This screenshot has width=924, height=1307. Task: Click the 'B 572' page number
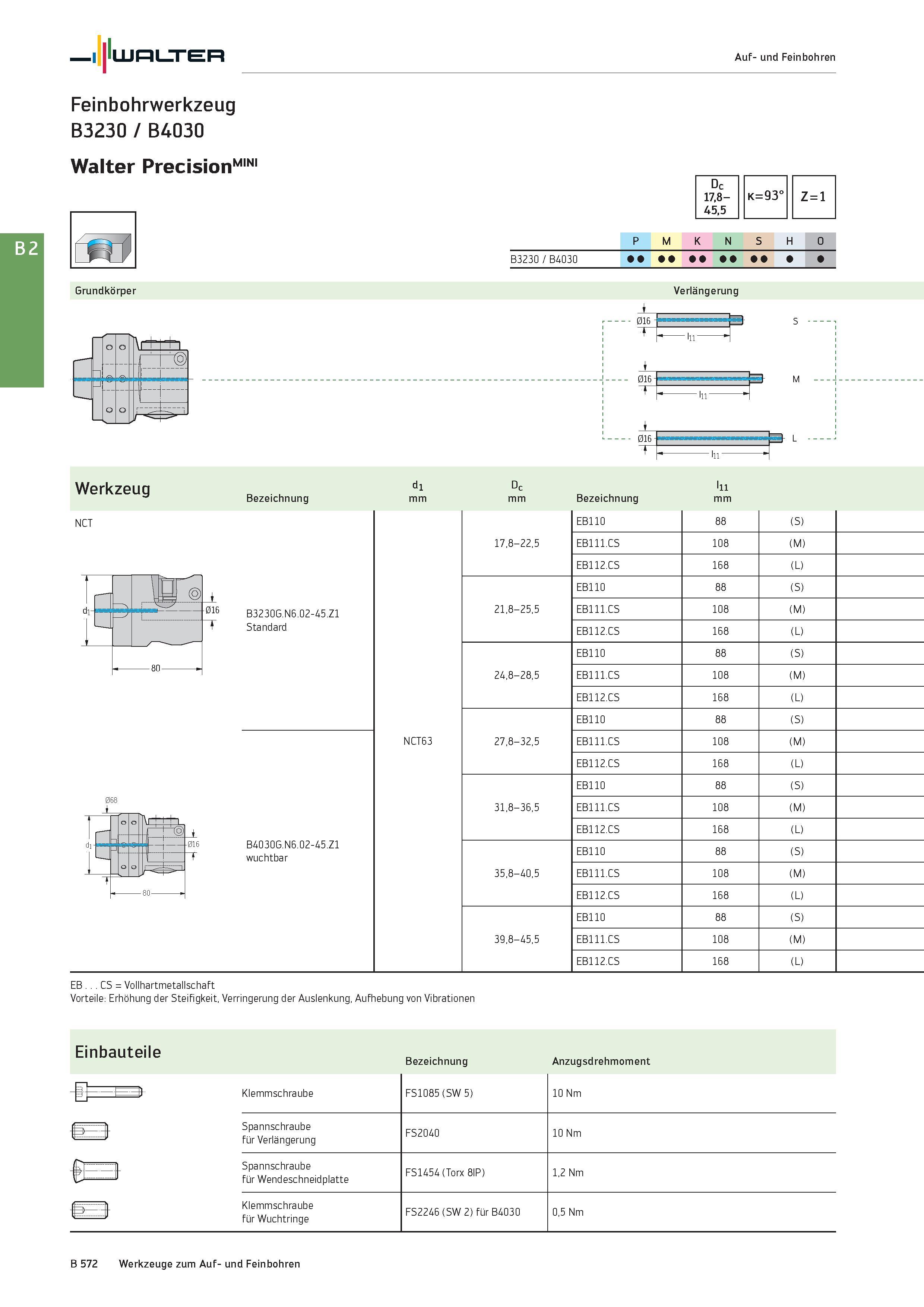coord(84,1264)
